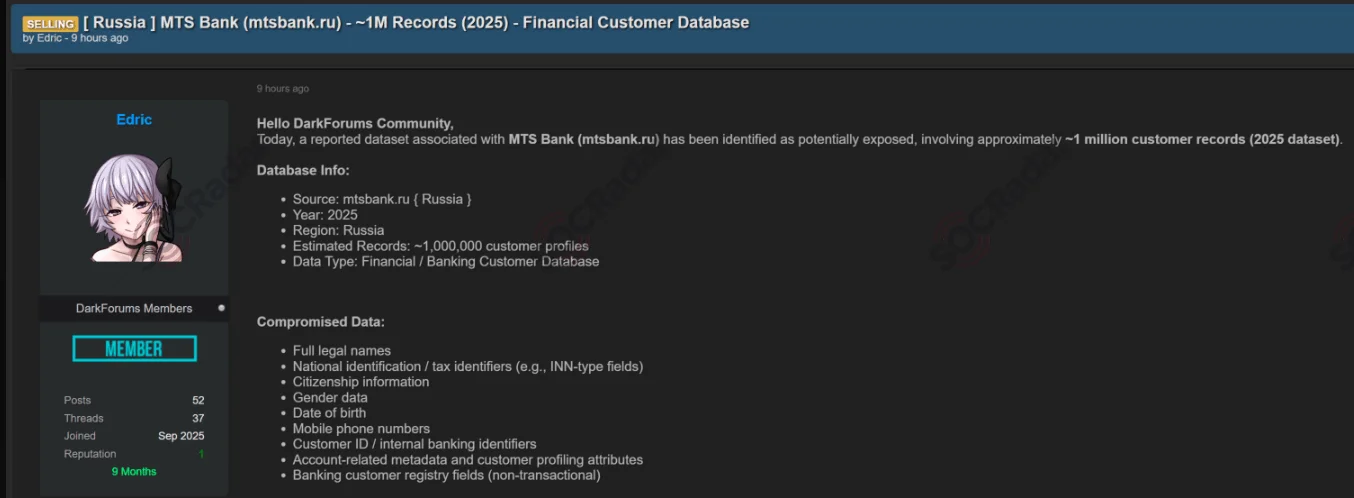1354x498 pixels.
Task: Click the Threads count 37
Action: (x=198, y=418)
